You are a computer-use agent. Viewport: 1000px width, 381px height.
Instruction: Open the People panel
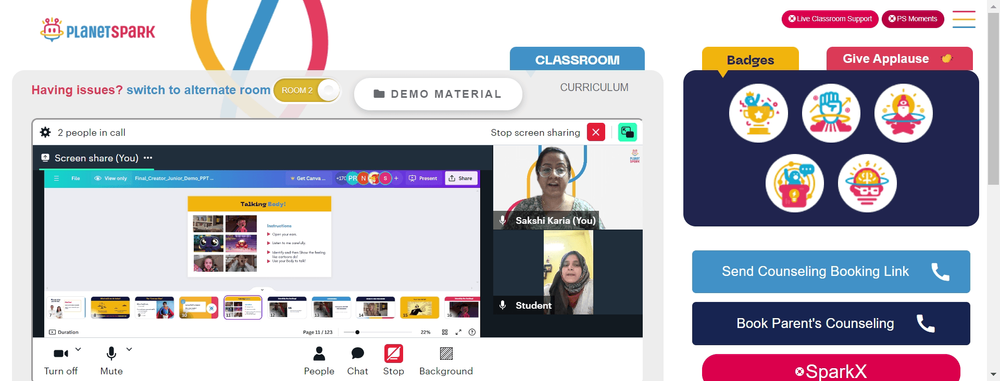point(319,361)
